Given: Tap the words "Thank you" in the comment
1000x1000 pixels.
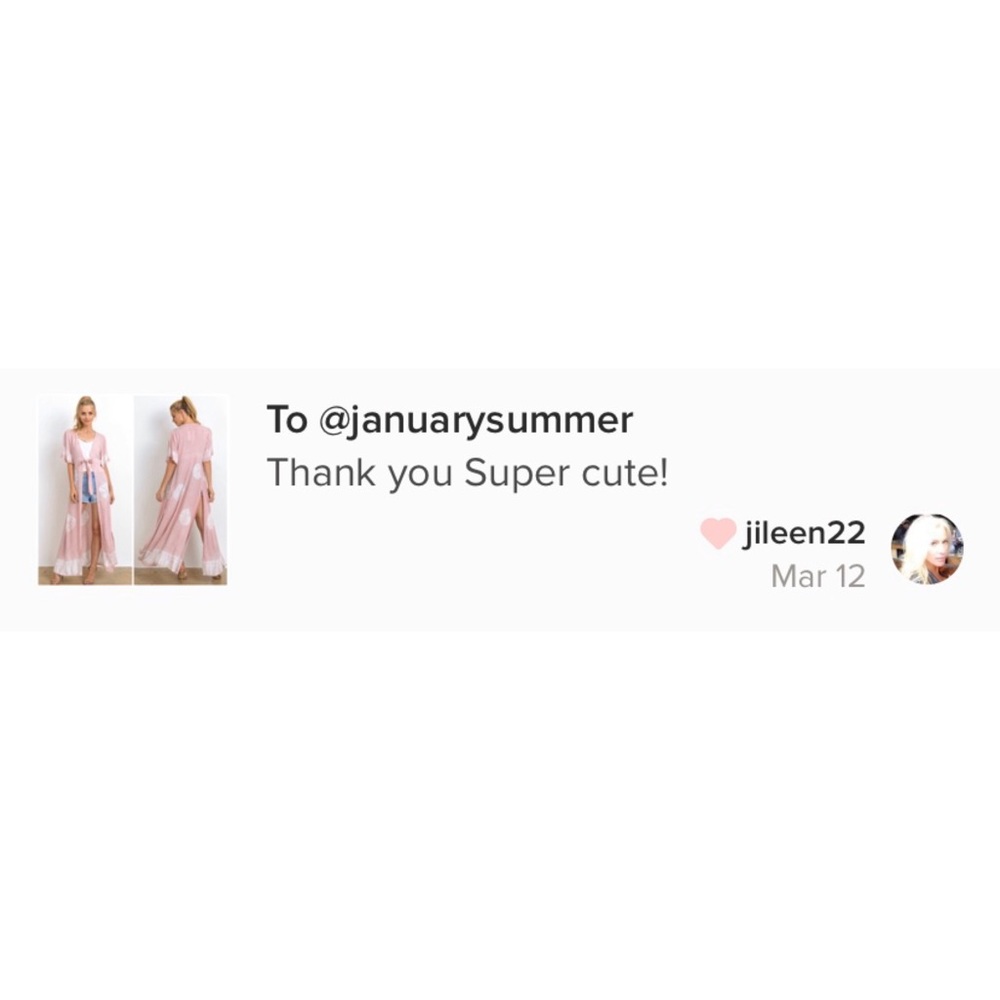Looking at the screenshot, I should point(360,473).
